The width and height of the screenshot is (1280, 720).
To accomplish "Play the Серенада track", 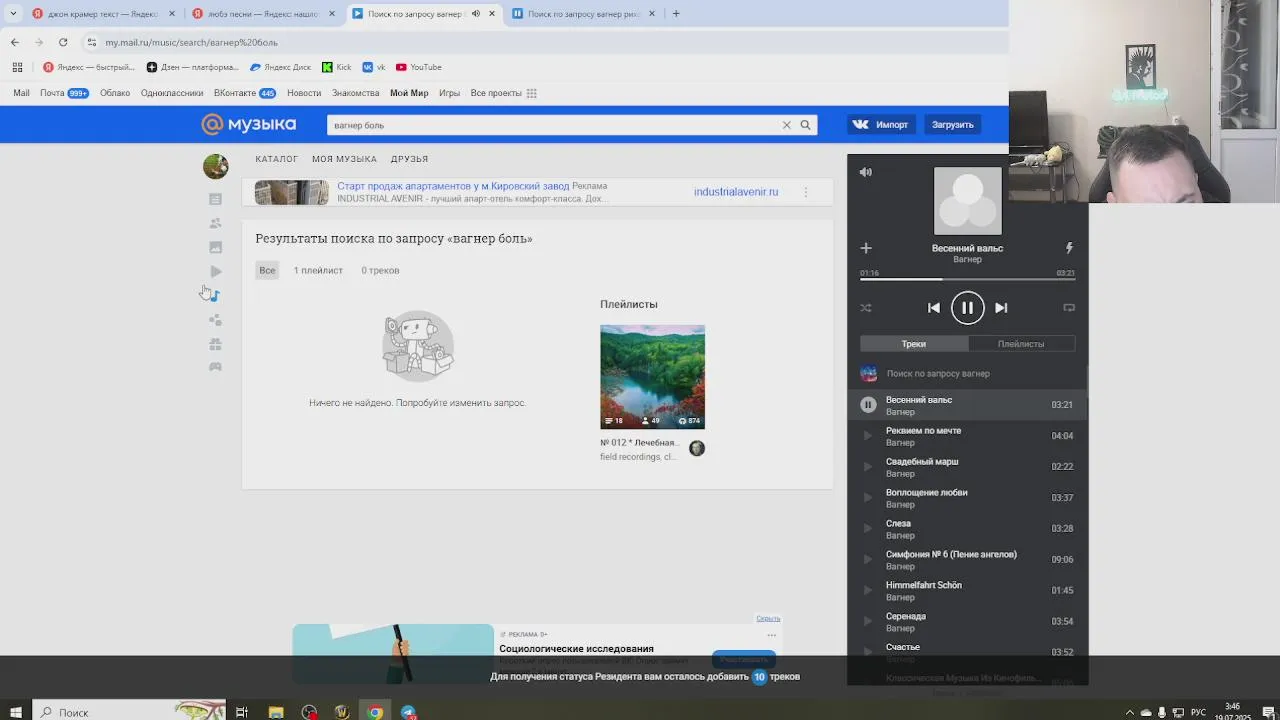I will [868, 622].
